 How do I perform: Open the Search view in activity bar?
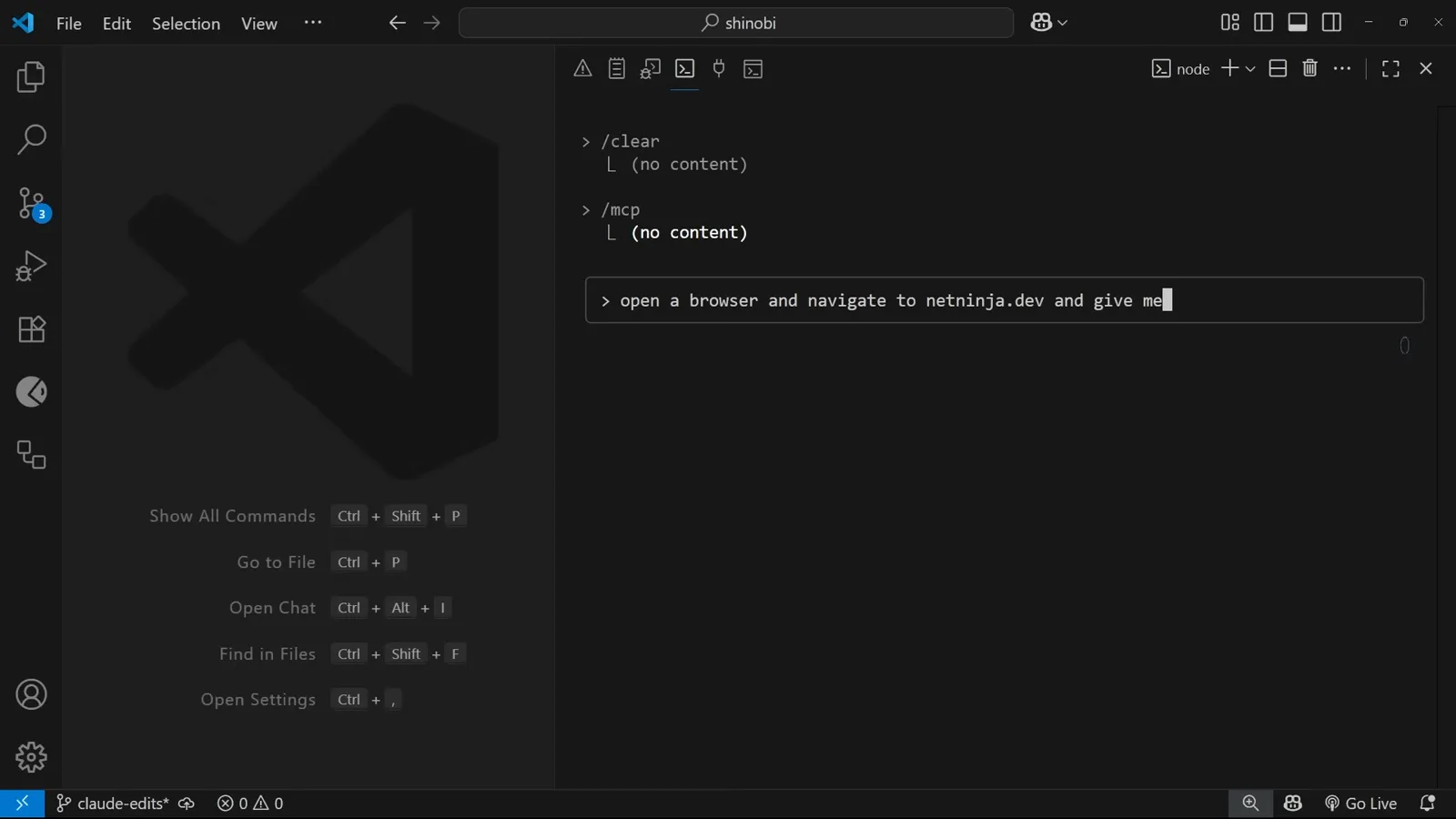point(31,140)
